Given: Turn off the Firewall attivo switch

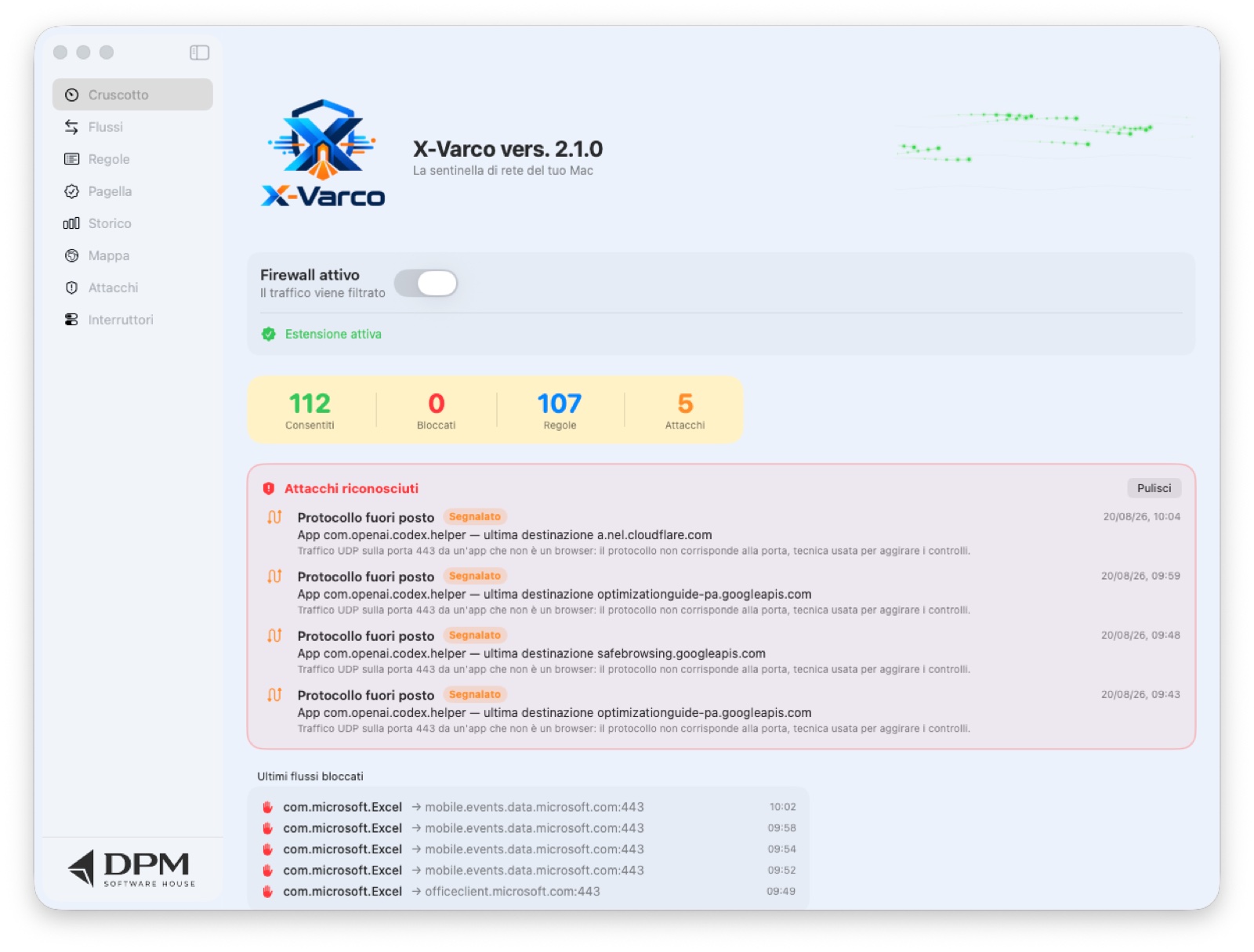Looking at the screenshot, I should (x=426, y=283).
